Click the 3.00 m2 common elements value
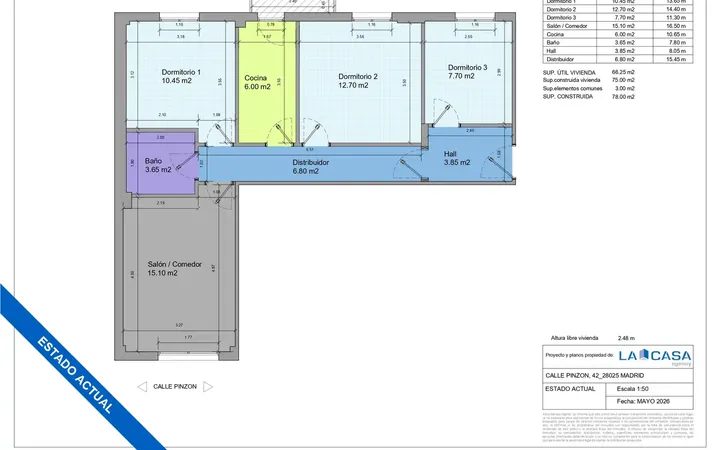Viewport: 720px width, 450px height. (624, 89)
